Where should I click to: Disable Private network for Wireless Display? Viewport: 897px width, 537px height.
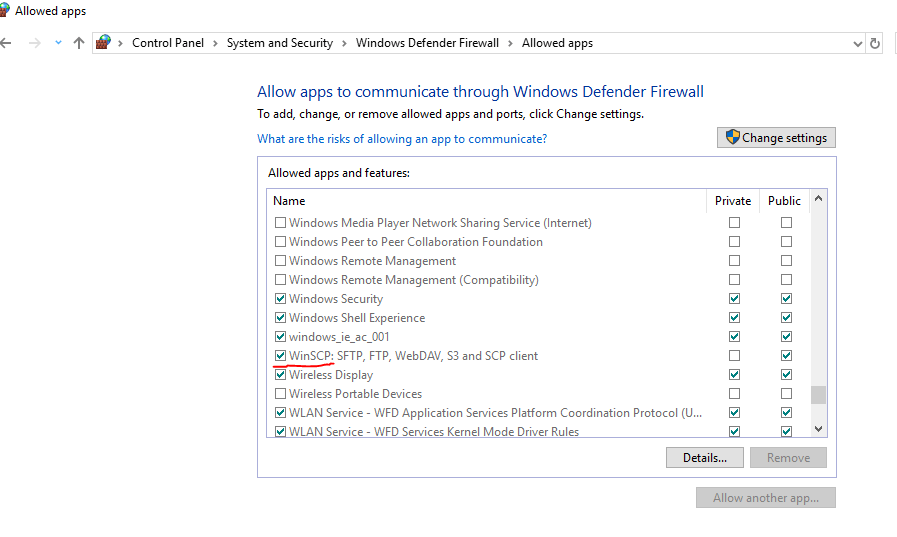pyautogui.click(x=735, y=375)
